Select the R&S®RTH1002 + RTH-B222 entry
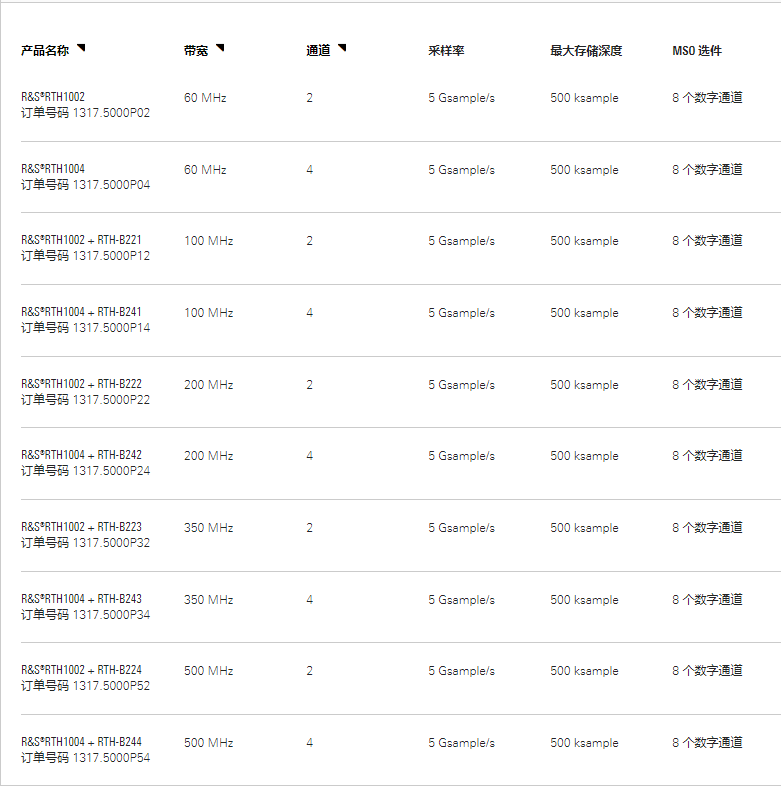Image resolution: width=781 pixels, height=786 pixels. tap(81, 384)
